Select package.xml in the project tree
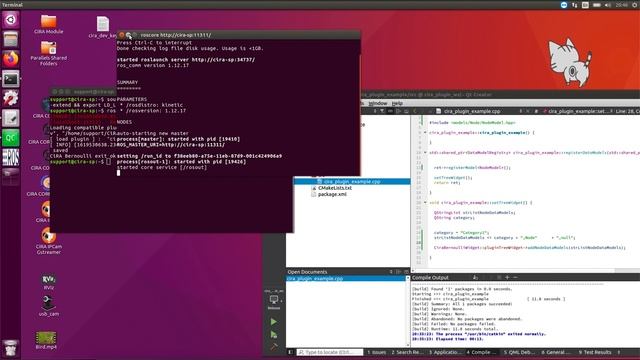Screen dimensions: 640x360 pos(332,194)
